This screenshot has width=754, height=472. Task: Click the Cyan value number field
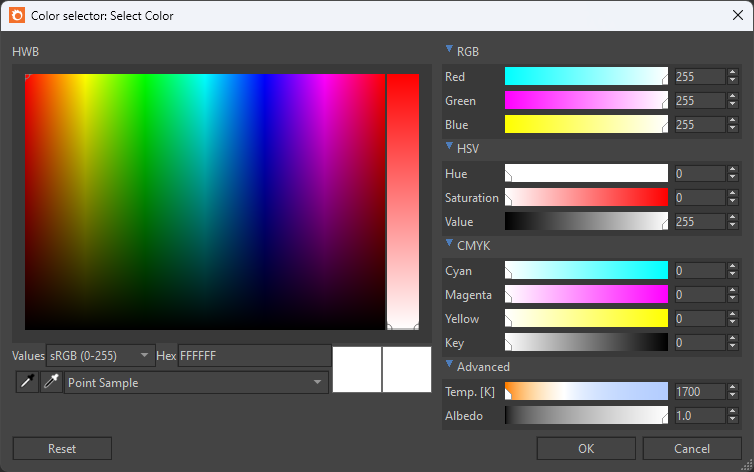[x=697, y=271]
